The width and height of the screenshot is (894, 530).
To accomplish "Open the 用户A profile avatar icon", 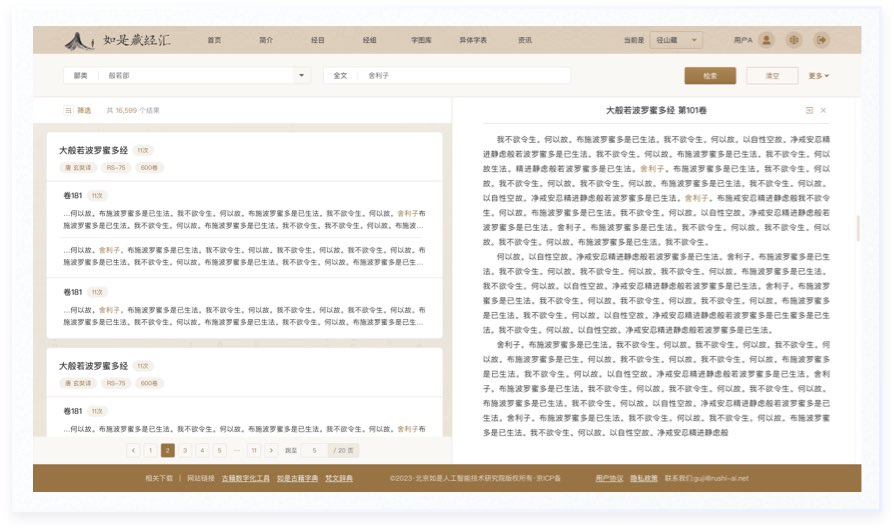I will click(x=766, y=40).
